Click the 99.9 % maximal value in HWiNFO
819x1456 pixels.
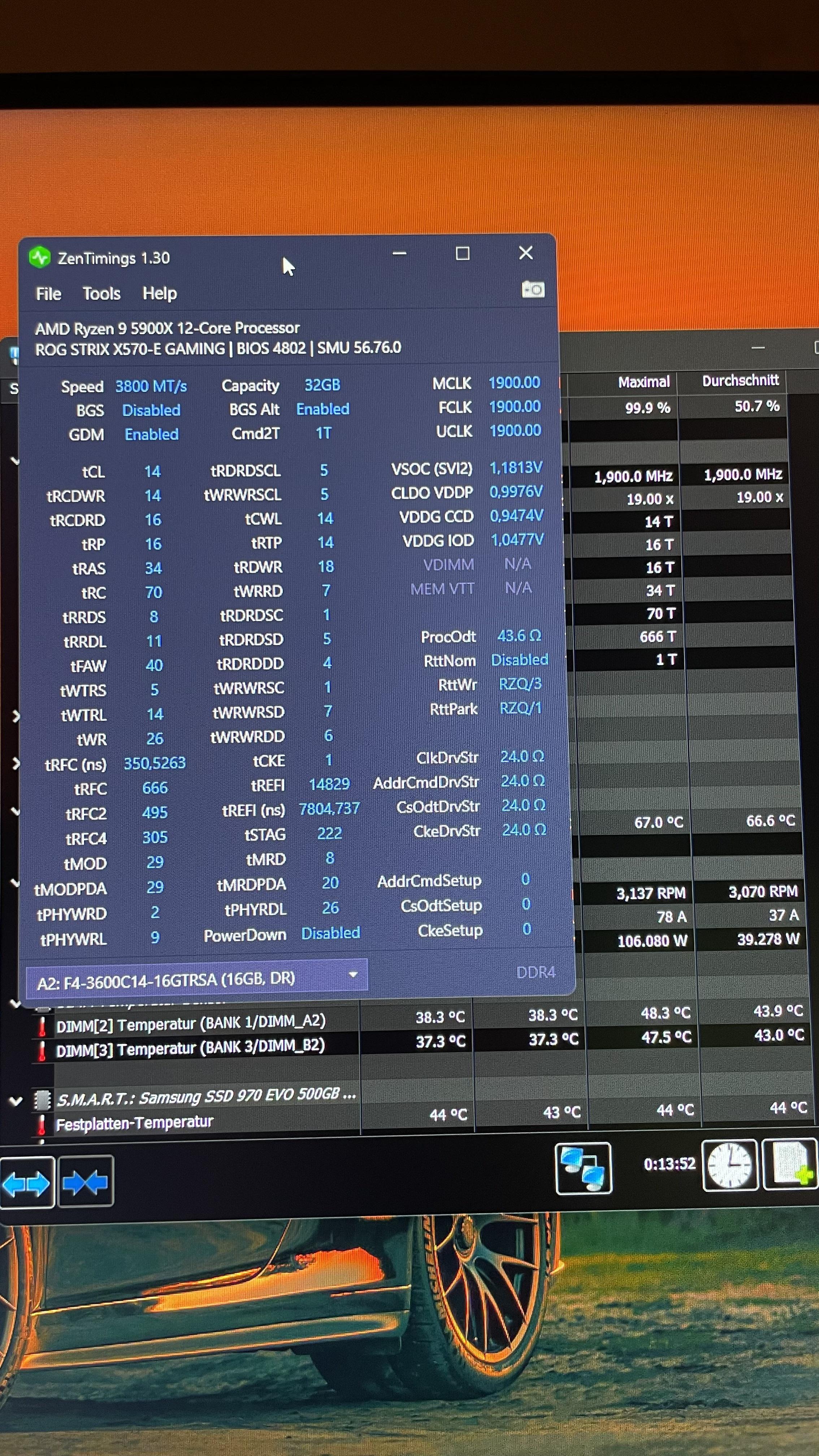tap(647, 408)
